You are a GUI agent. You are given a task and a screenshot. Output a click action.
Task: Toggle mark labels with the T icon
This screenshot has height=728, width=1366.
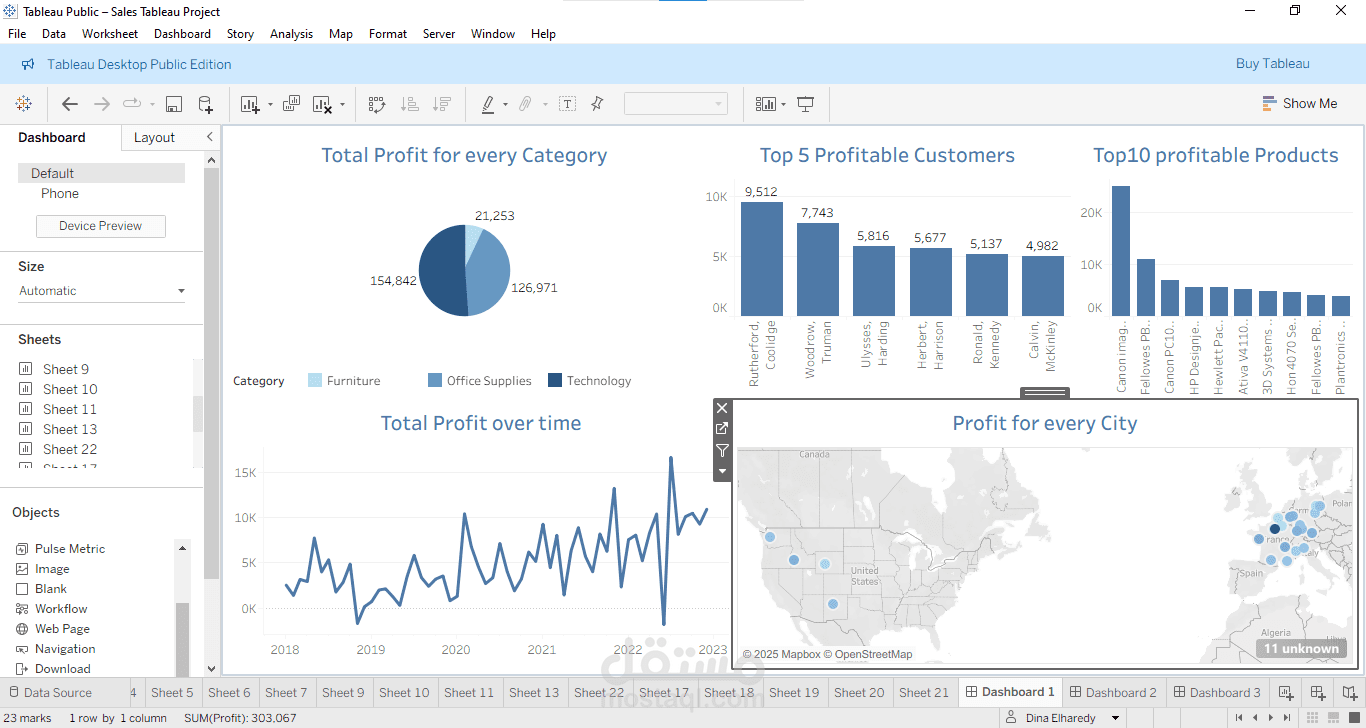(567, 104)
